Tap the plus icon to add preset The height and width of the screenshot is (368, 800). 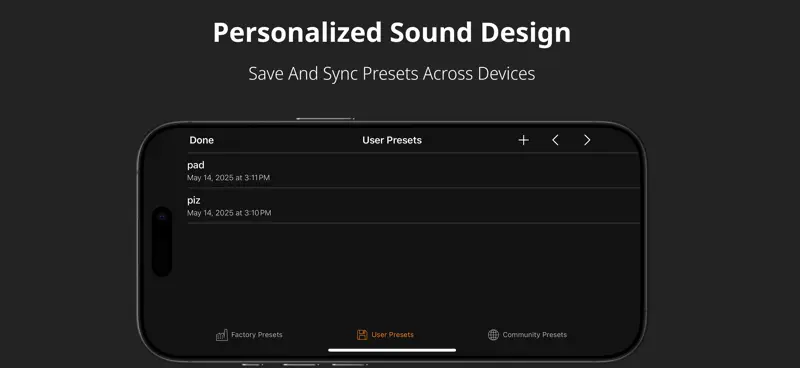pos(523,140)
